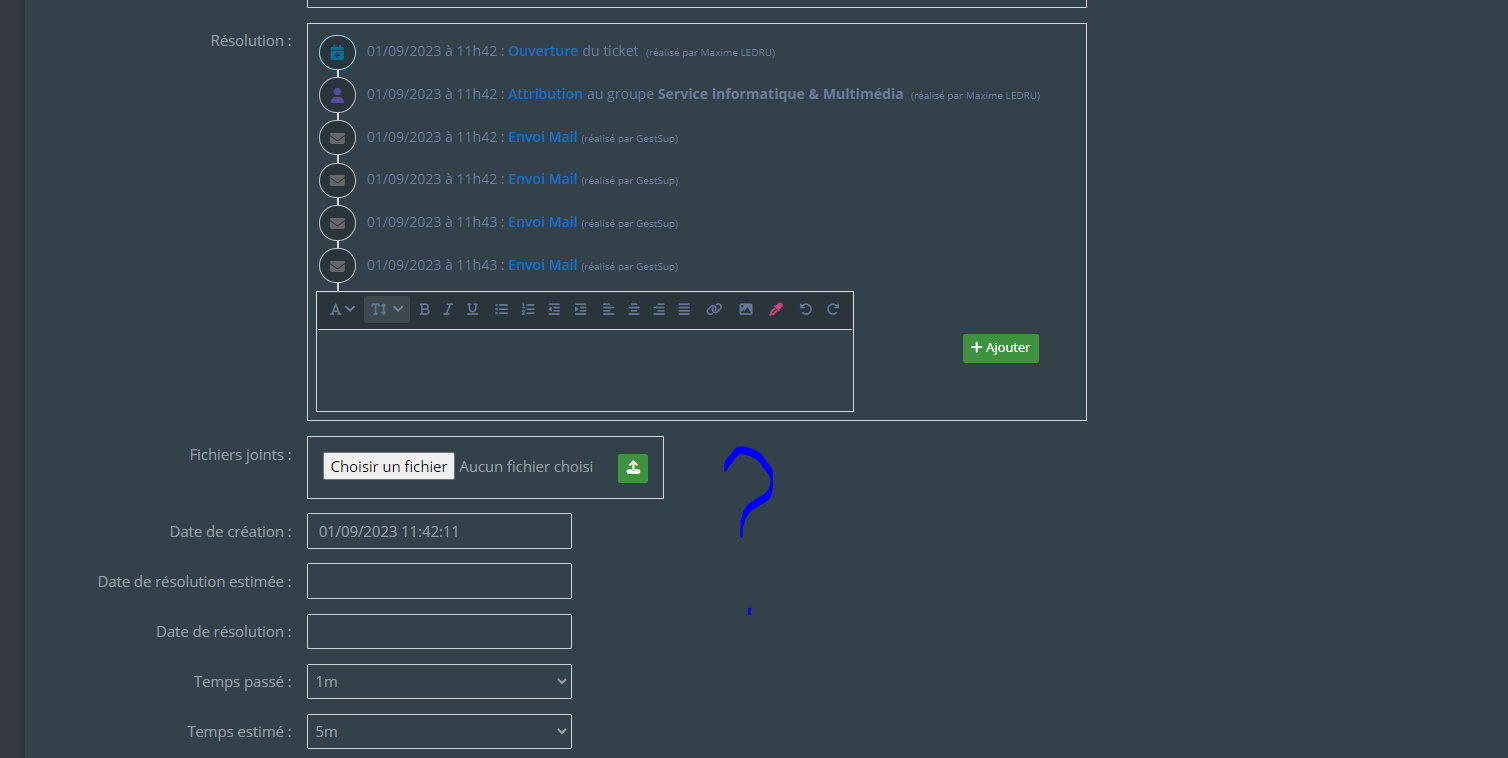Open the font family dropdown in editor
The width and height of the screenshot is (1508, 758).
342,310
